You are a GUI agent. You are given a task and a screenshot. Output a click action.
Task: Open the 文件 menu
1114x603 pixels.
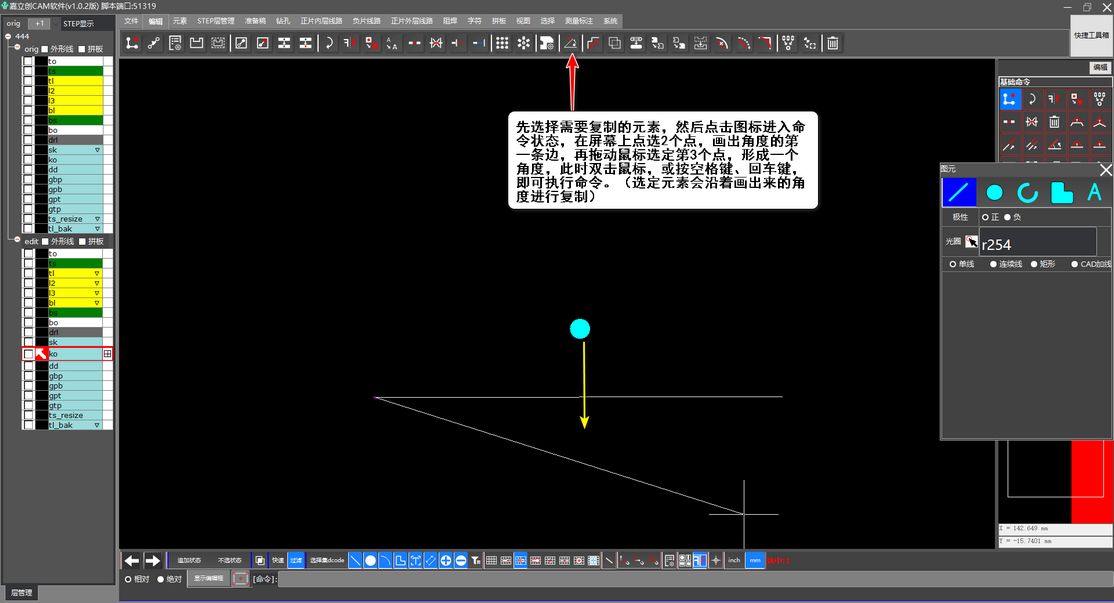tap(131, 21)
